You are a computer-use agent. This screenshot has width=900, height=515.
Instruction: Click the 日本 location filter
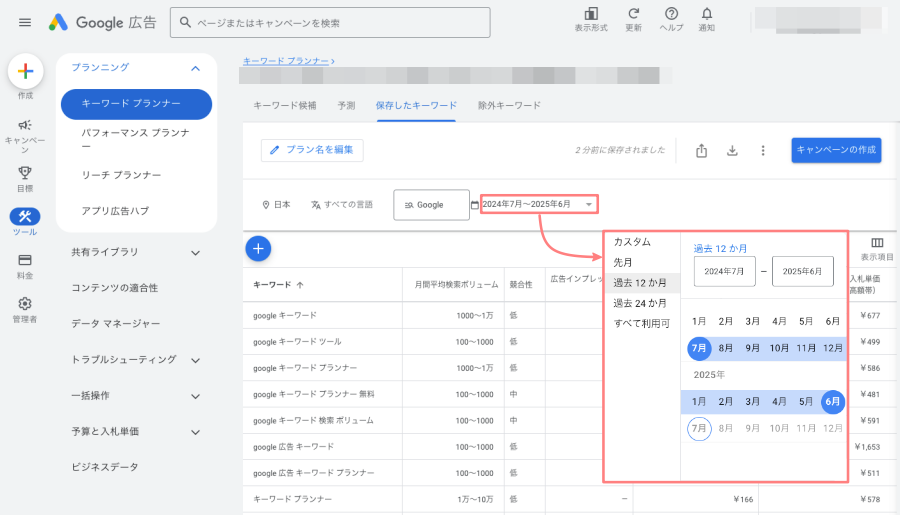[x=277, y=204]
